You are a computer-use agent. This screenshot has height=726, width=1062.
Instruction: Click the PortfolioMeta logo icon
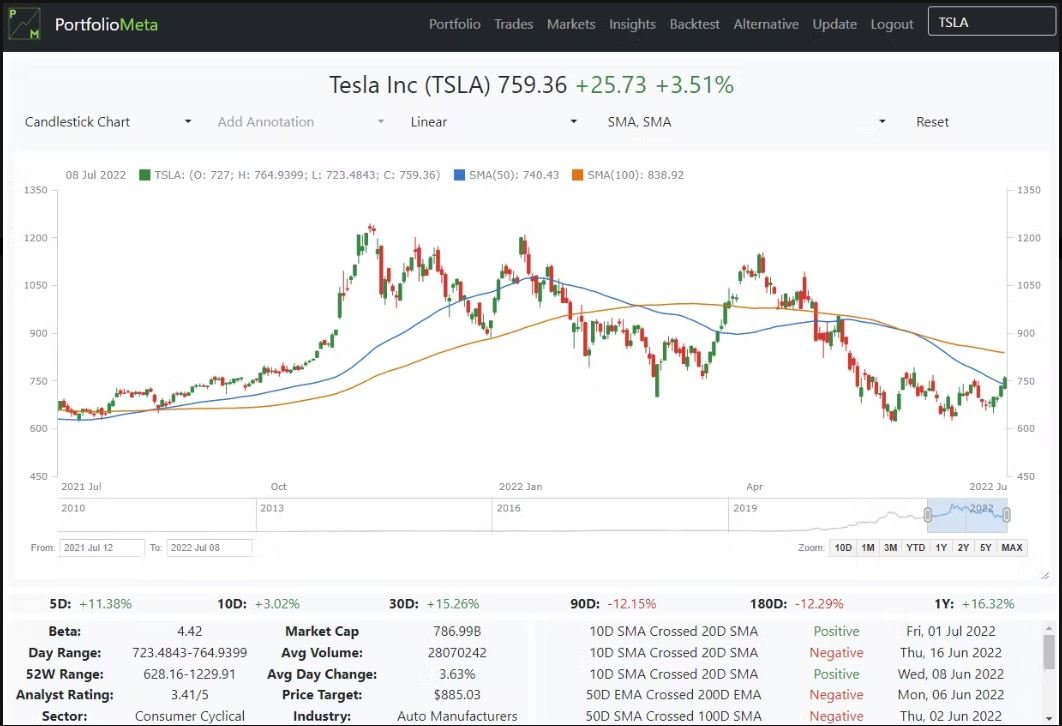click(24, 24)
